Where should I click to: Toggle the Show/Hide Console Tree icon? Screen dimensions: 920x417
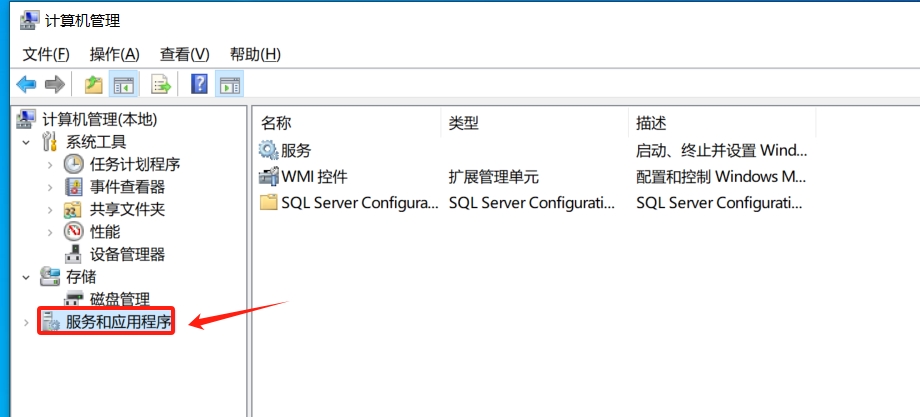[x=123, y=84]
